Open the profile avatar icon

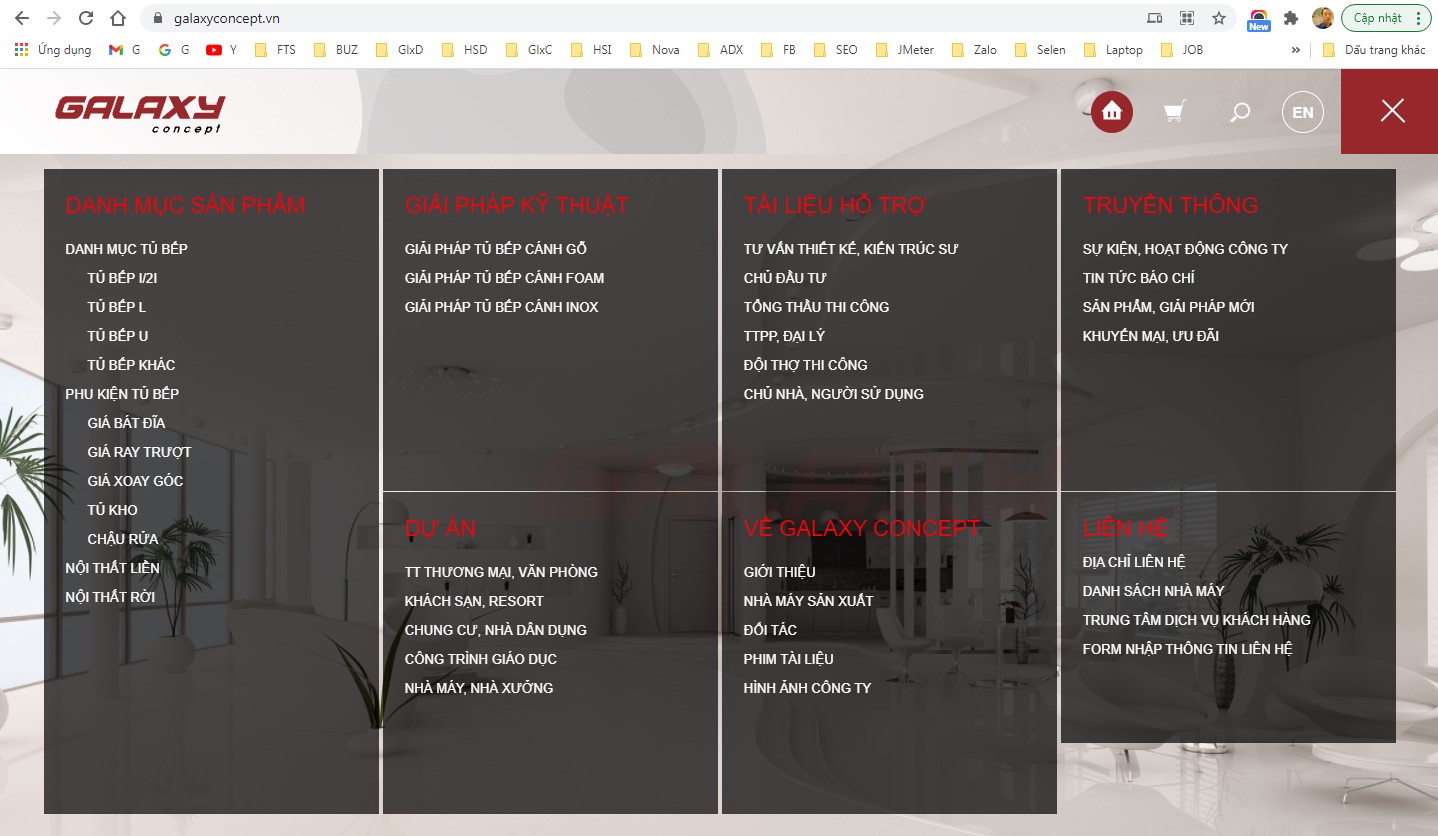pyautogui.click(x=1323, y=18)
